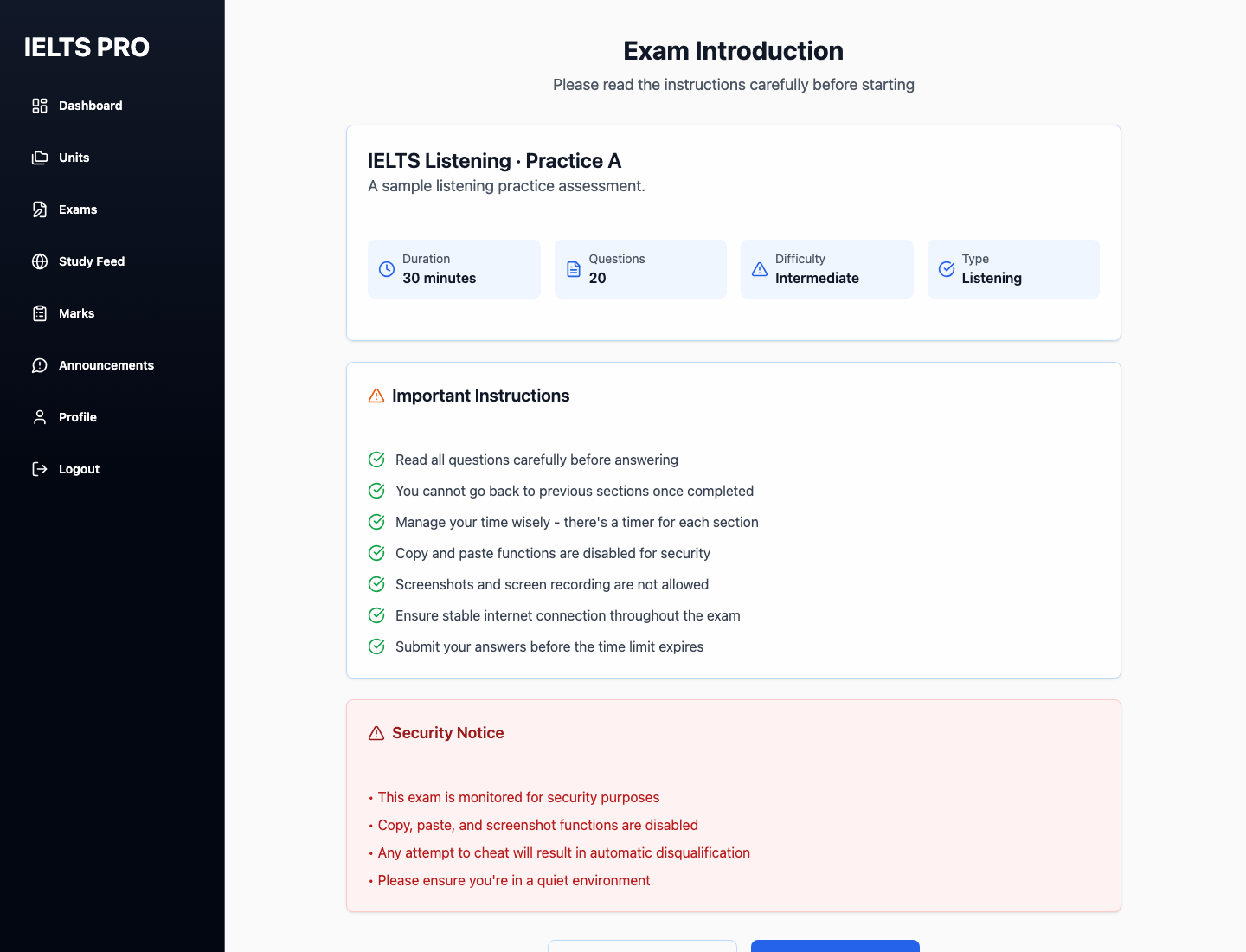This screenshot has height=952, width=1246.
Task: Click green check beside 'Read all questions carefully'
Action: click(x=376, y=460)
